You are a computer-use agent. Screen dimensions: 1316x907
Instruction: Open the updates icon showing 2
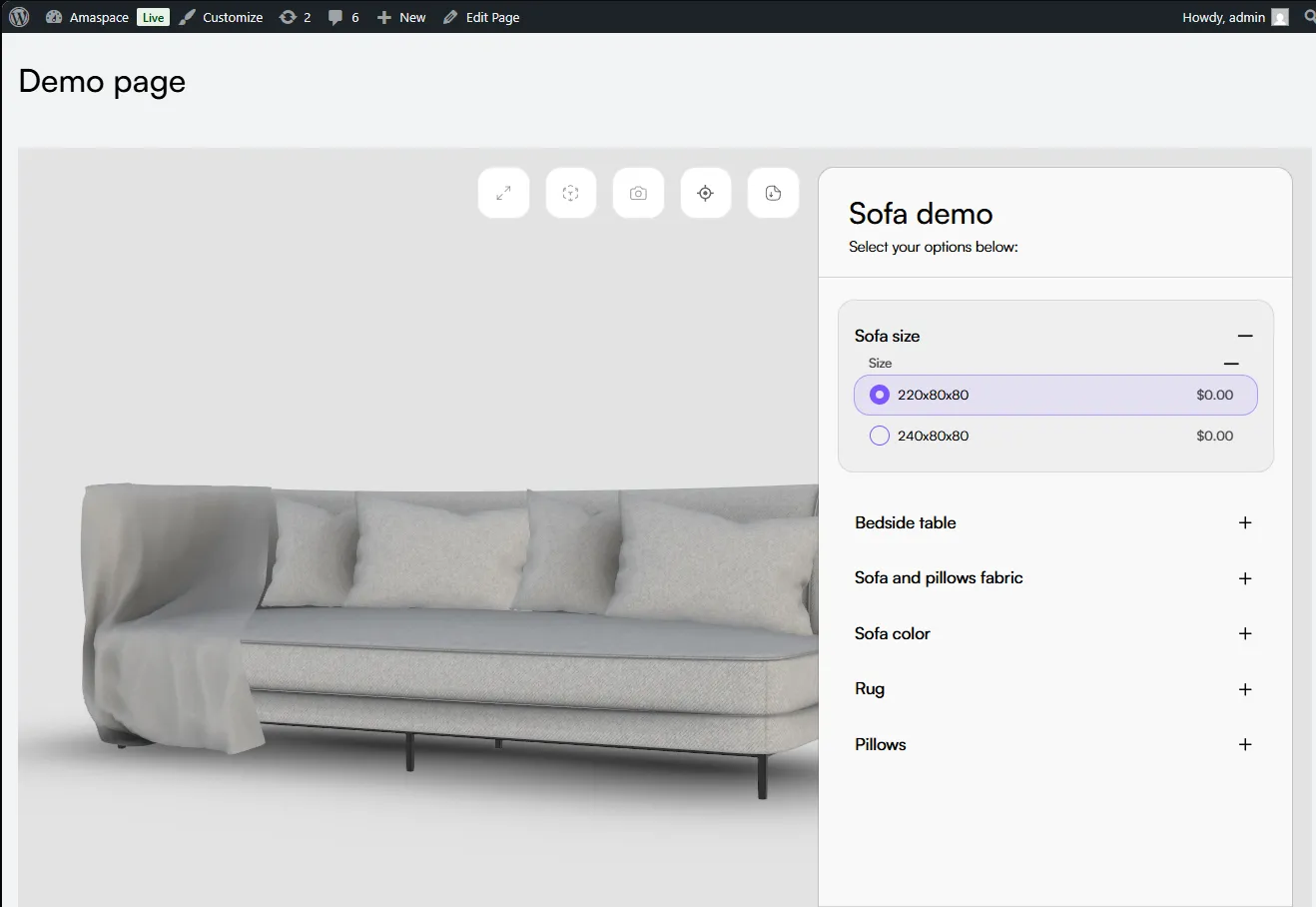(x=296, y=17)
